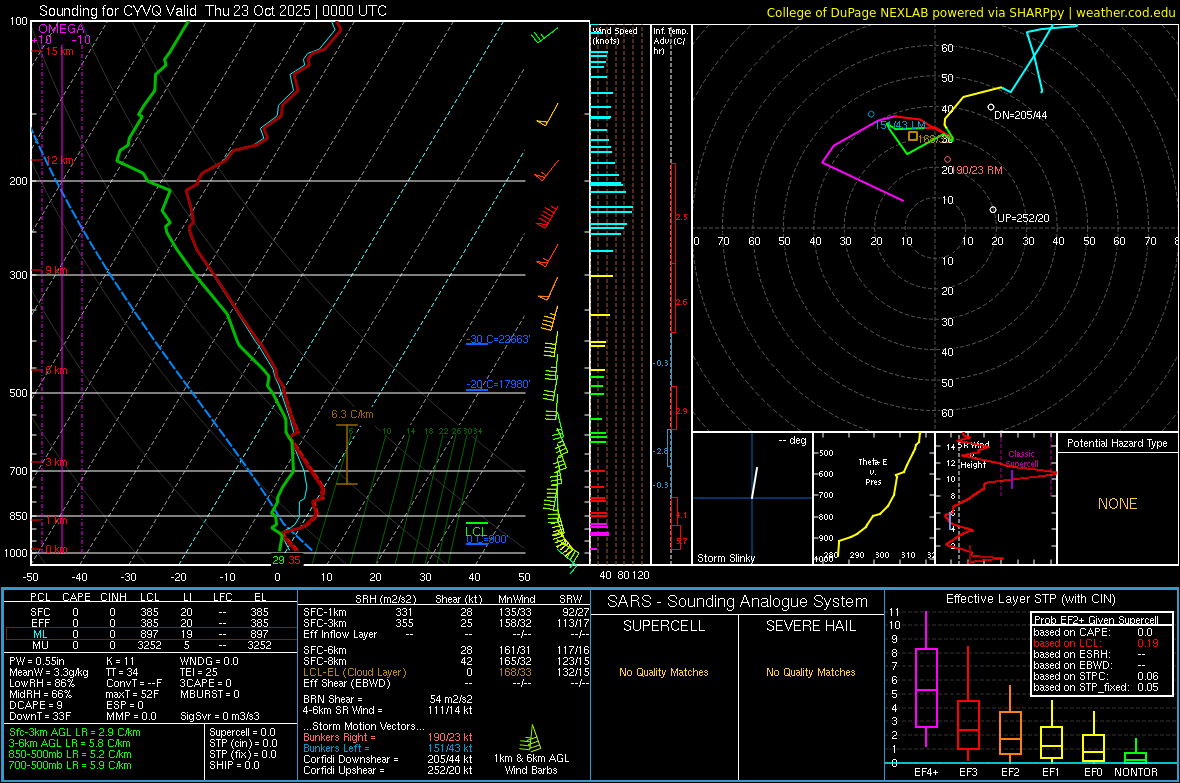The width and height of the screenshot is (1180, 783).
Task: Click 'Effective Layer STP (with CIN)' title
Action: click(1030, 599)
